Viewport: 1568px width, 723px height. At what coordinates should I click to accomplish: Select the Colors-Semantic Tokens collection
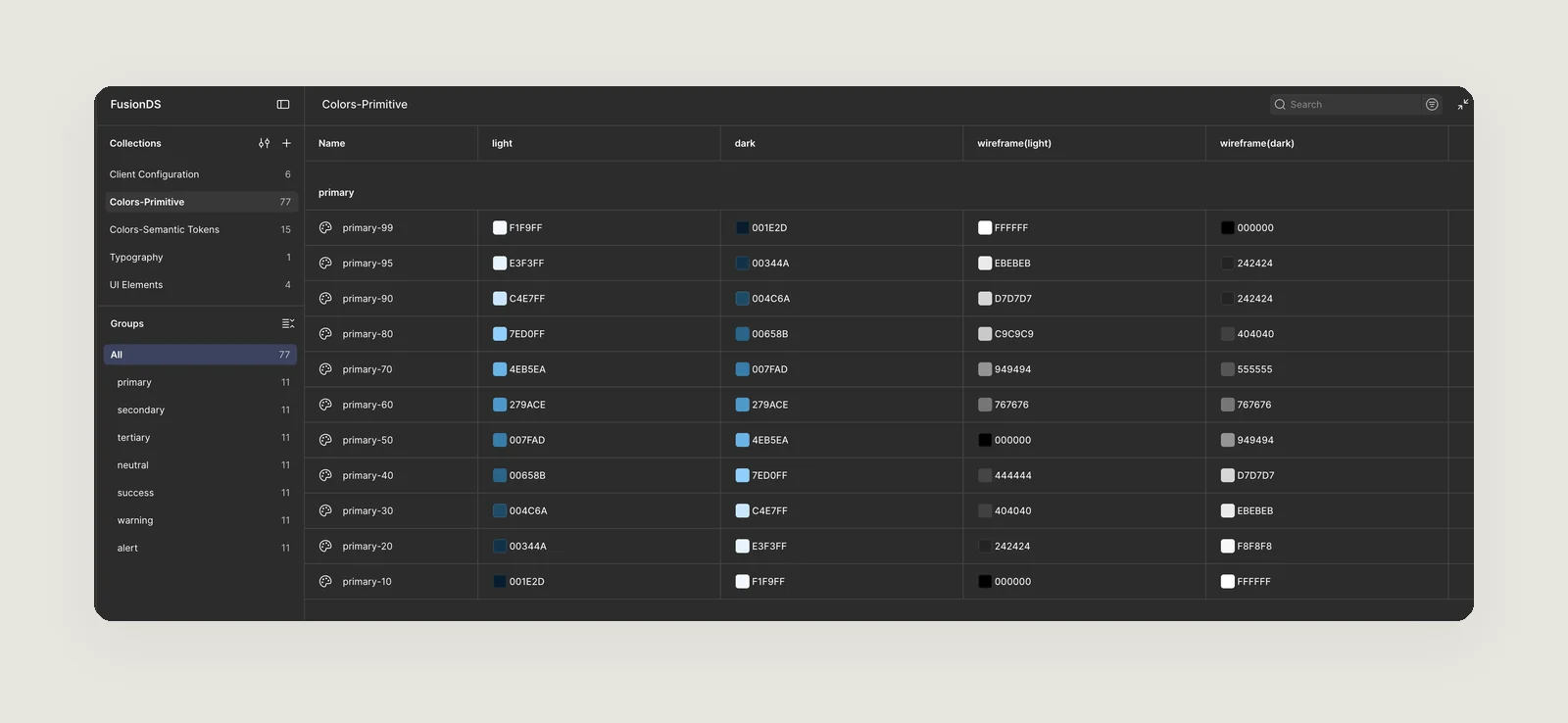coord(200,229)
